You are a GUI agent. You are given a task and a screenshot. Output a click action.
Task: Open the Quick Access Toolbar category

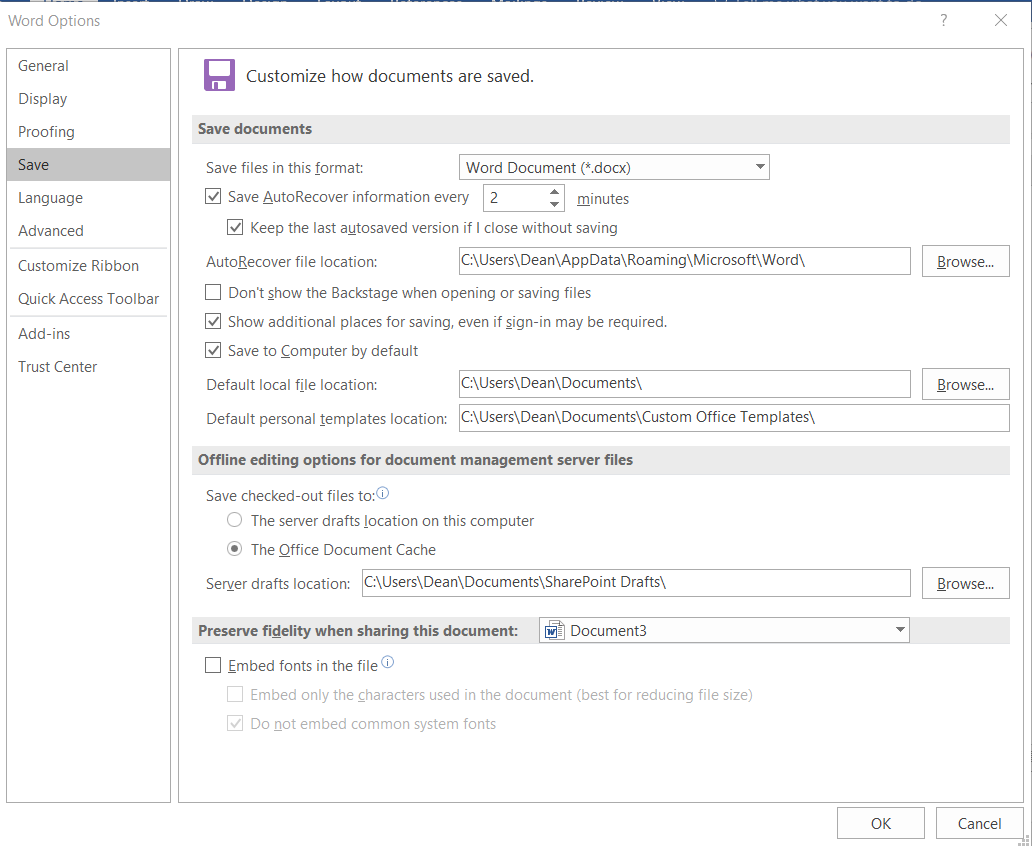pos(88,299)
